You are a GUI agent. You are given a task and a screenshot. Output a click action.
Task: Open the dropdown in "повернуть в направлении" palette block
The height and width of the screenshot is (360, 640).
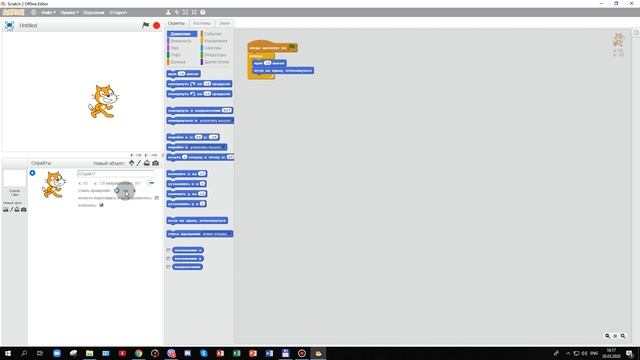click(x=227, y=110)
